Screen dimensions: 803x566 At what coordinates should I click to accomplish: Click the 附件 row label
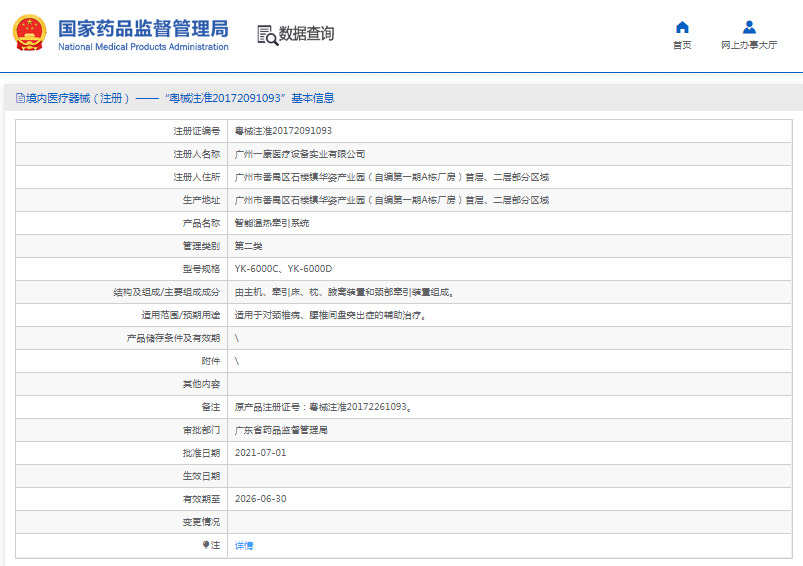(210, 361)
